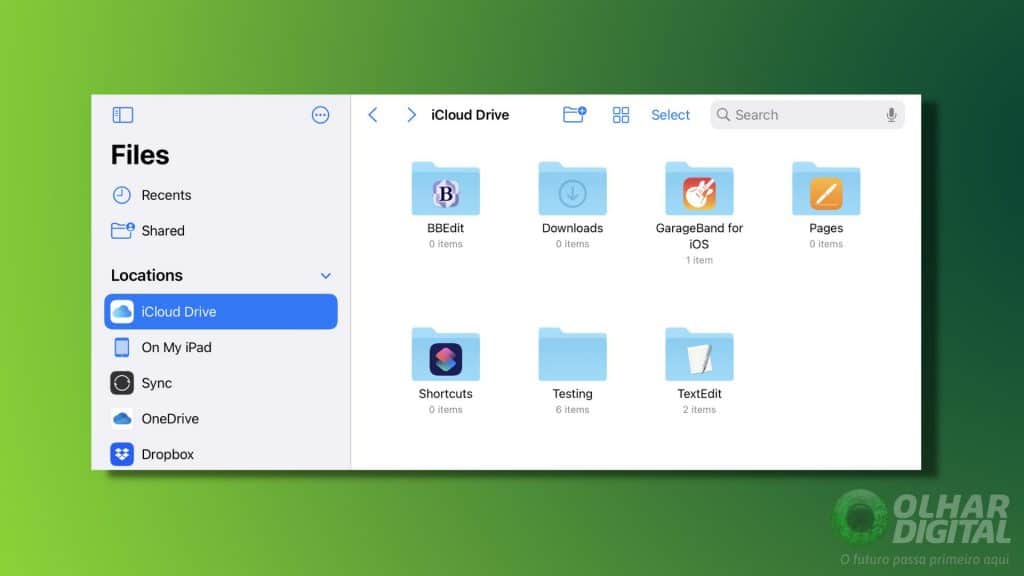The image size is (1024, 576).
Task: Open the Dropbox location
Action: pos(221,454)
